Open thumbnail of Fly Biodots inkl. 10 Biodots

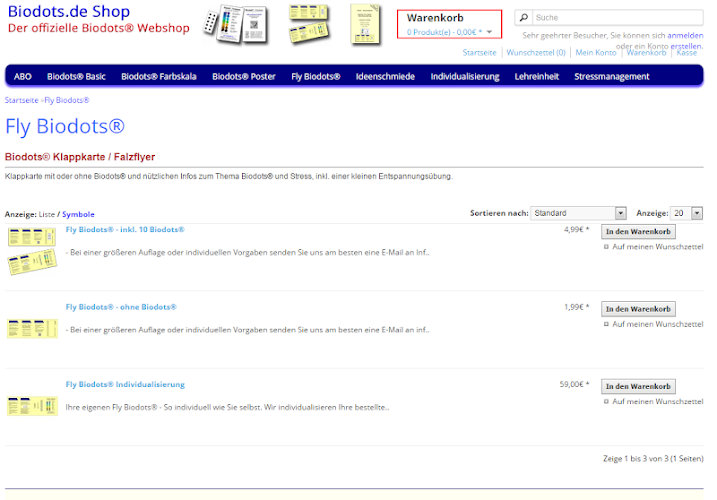32,252
